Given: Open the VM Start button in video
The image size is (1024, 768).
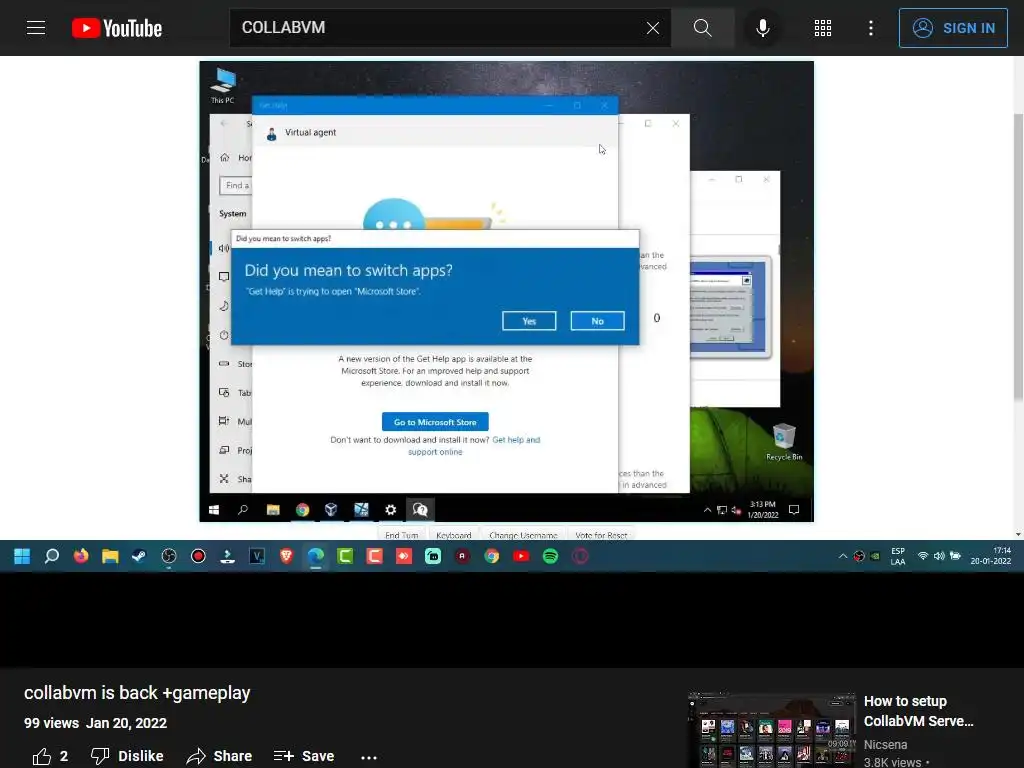Looking at the screenshot, I should [214, 509].
